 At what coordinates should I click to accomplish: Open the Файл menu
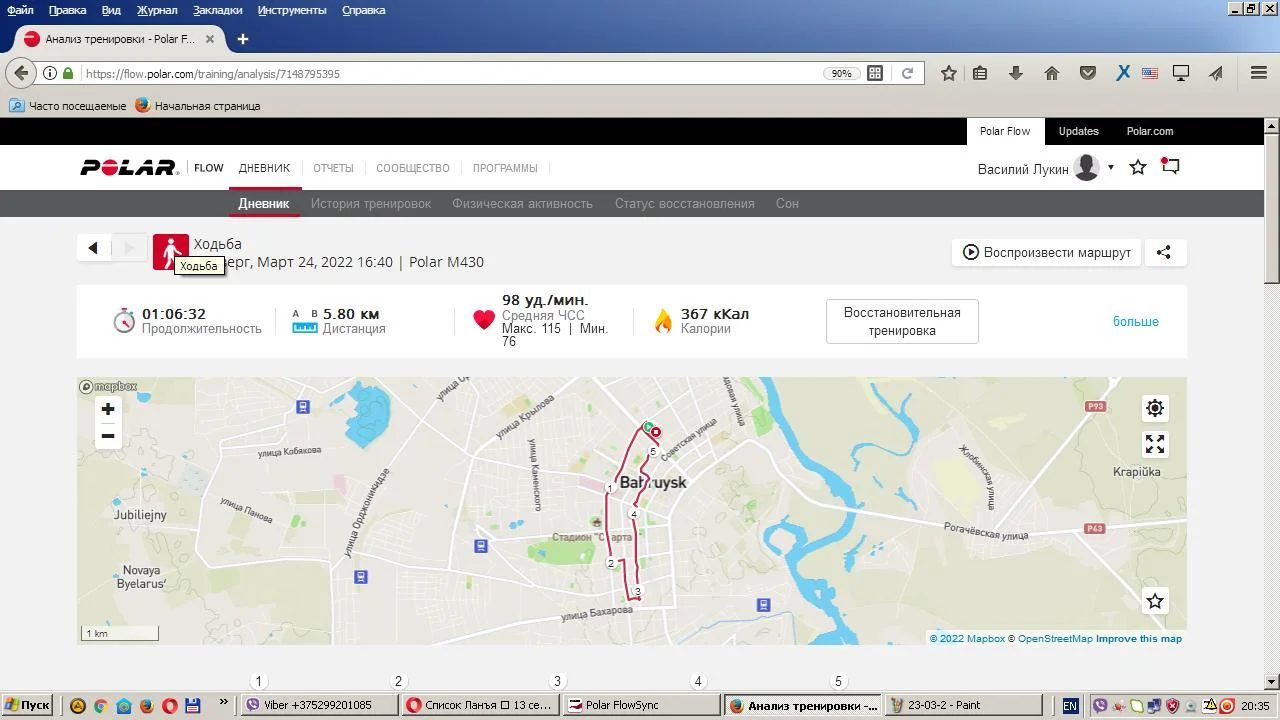[20, 10]
